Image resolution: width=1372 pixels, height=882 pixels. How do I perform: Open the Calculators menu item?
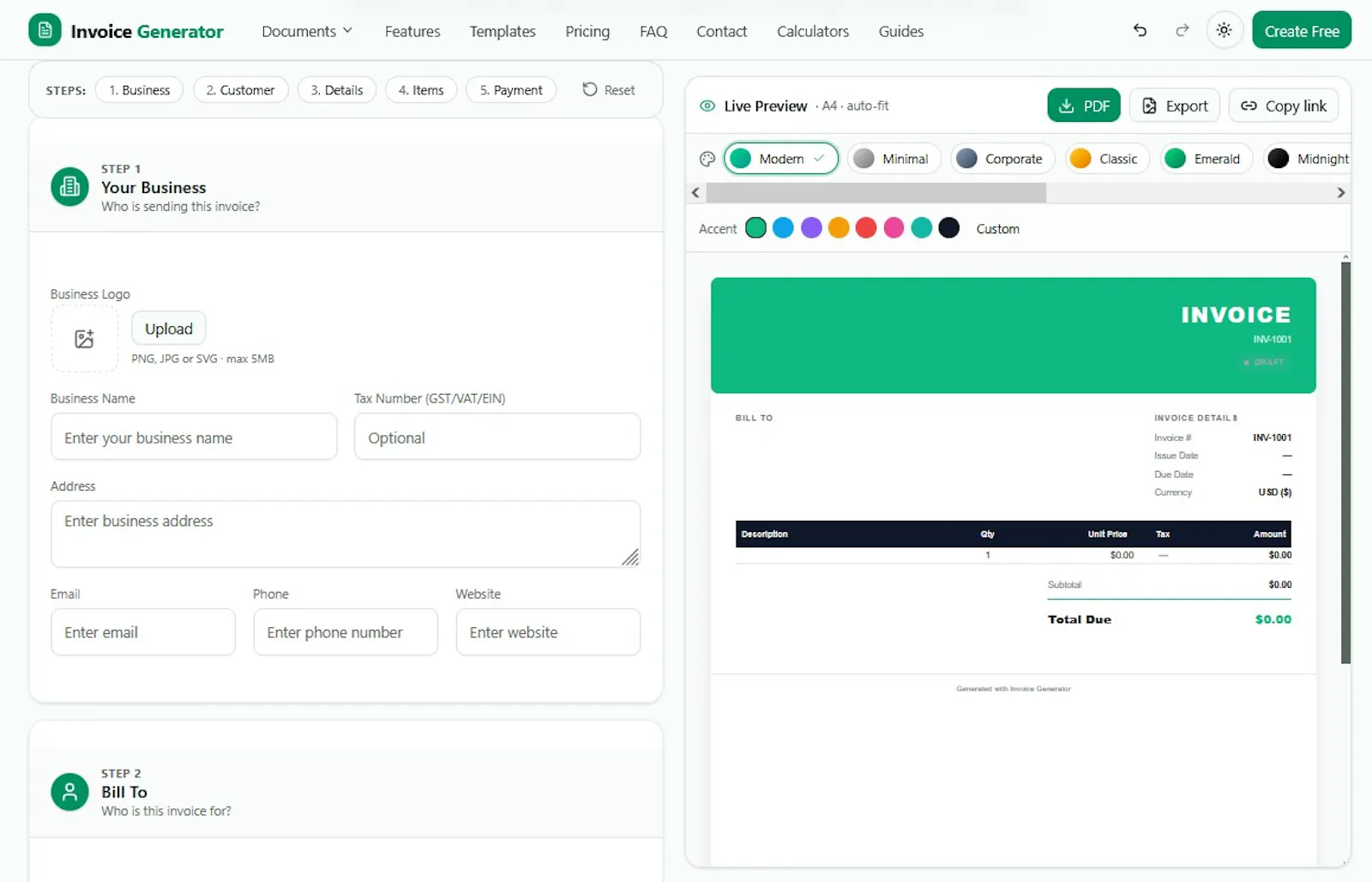[x=813, y=31]
